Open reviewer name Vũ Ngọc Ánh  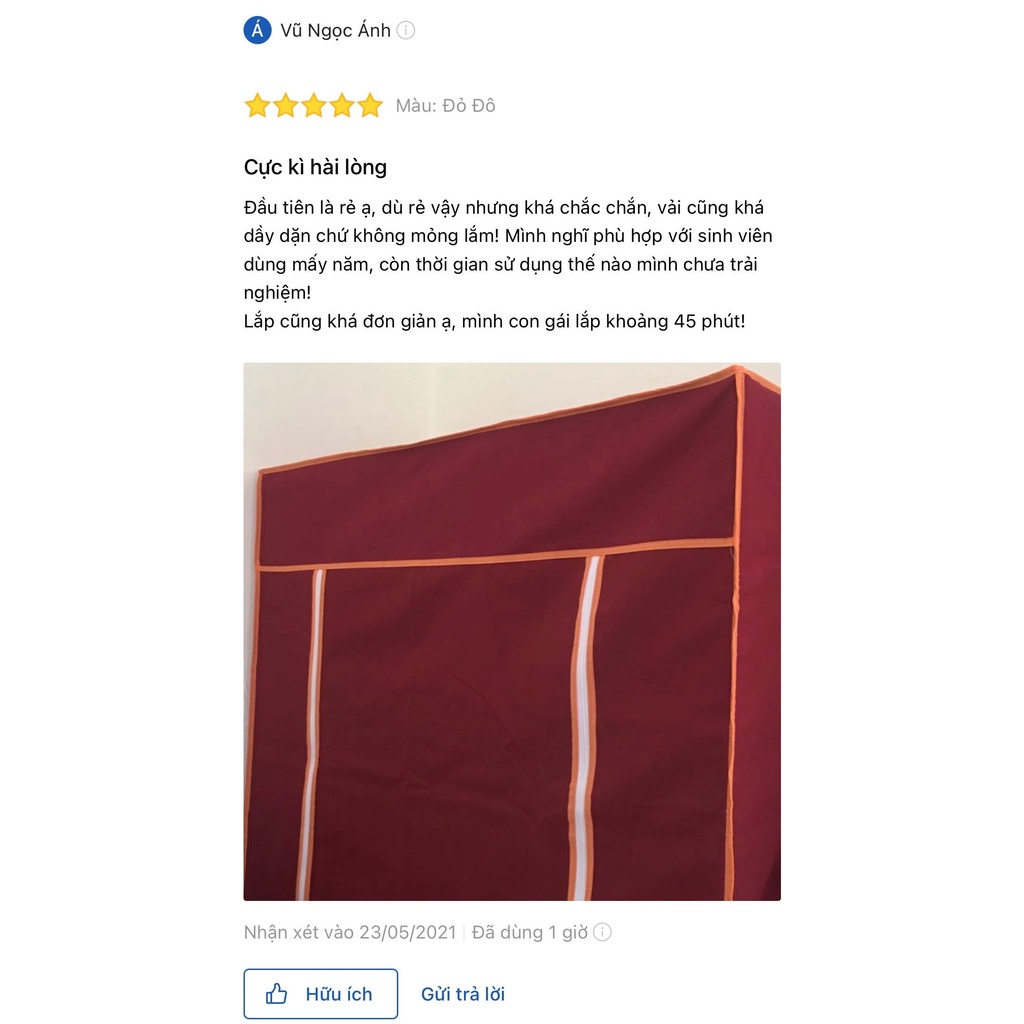click(x=336, y=30)
